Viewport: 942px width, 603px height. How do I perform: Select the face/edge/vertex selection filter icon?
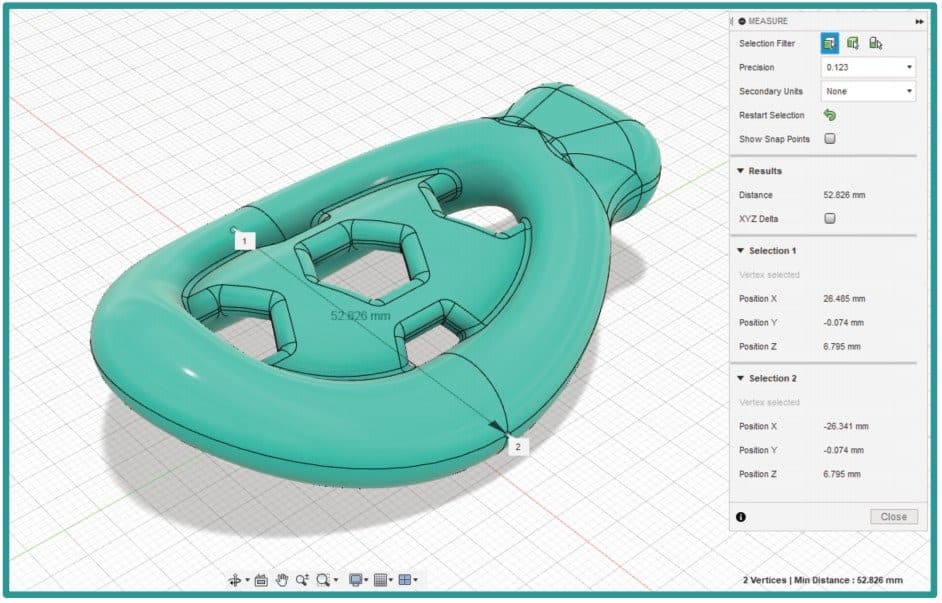[x=829, y=43]
